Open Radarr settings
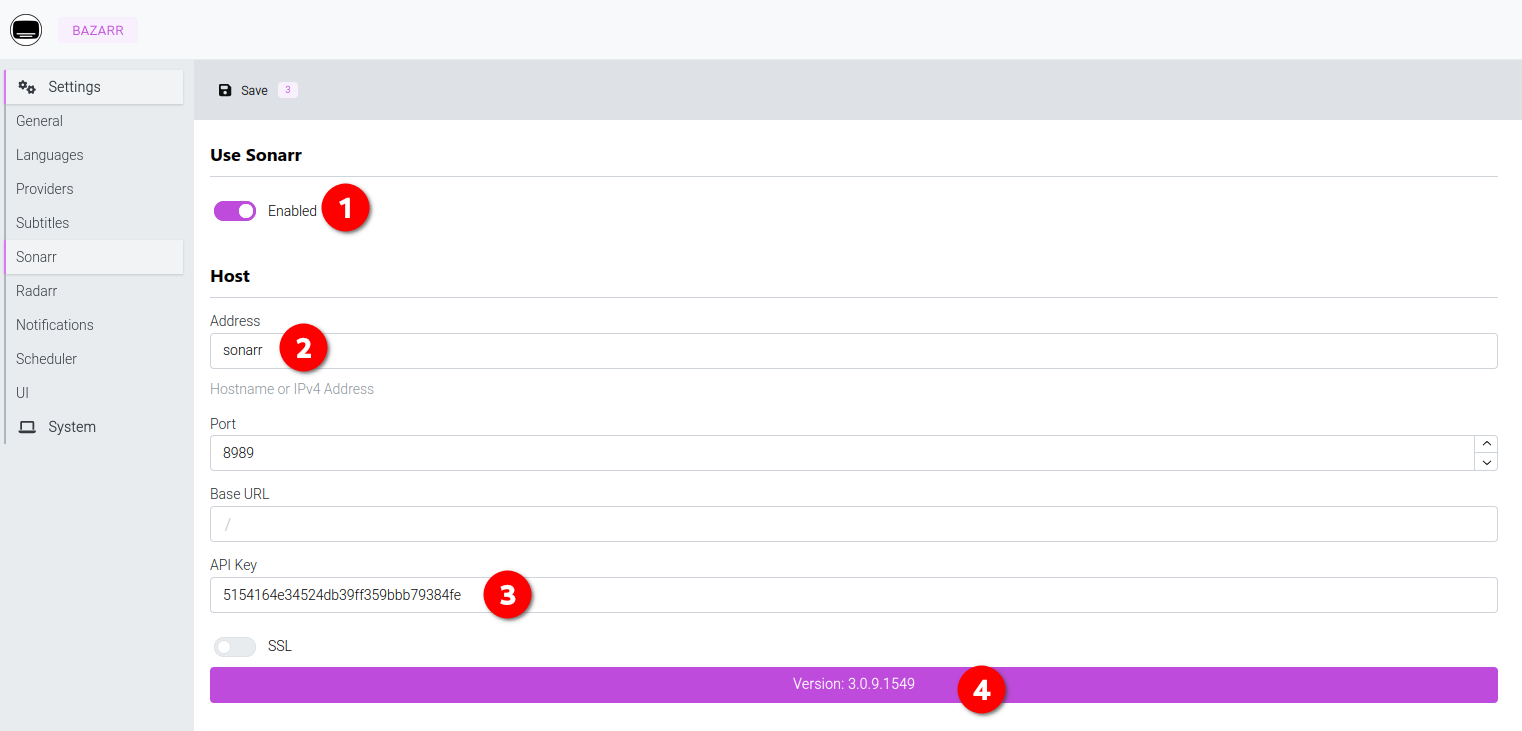The width and height of the screenshot is (1522, 731). point(94,291)
